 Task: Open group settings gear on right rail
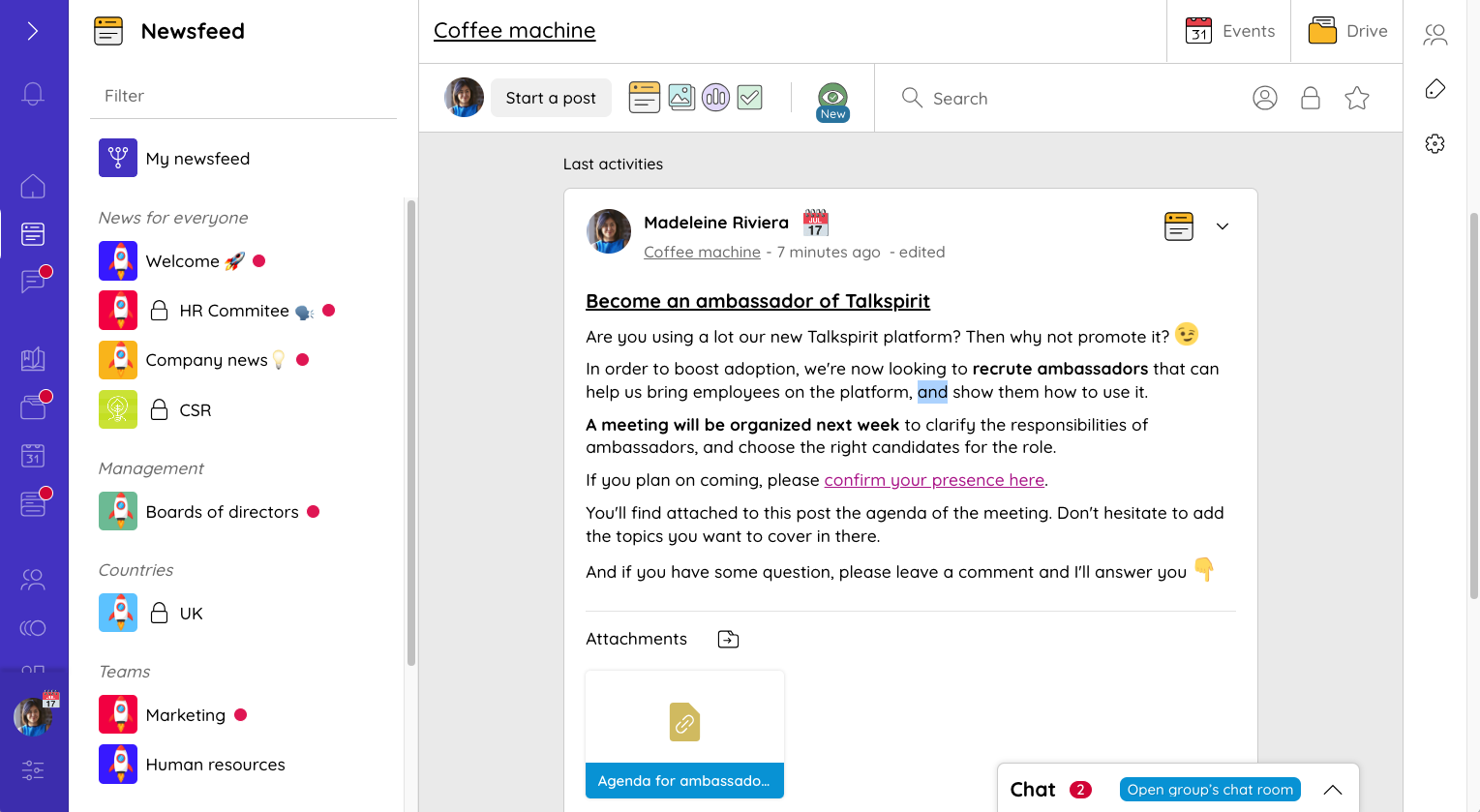pyautogui.click(x=1435, y=143)
